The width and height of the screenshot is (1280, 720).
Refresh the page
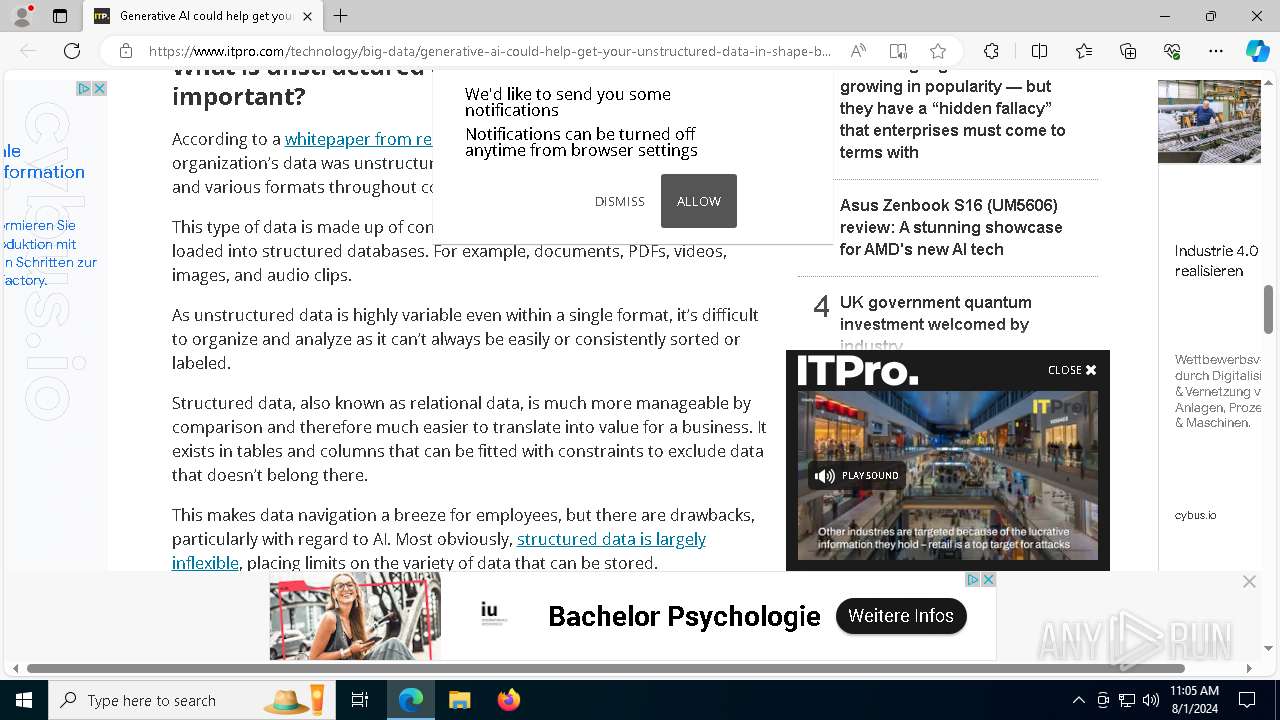tap(72, 51)
